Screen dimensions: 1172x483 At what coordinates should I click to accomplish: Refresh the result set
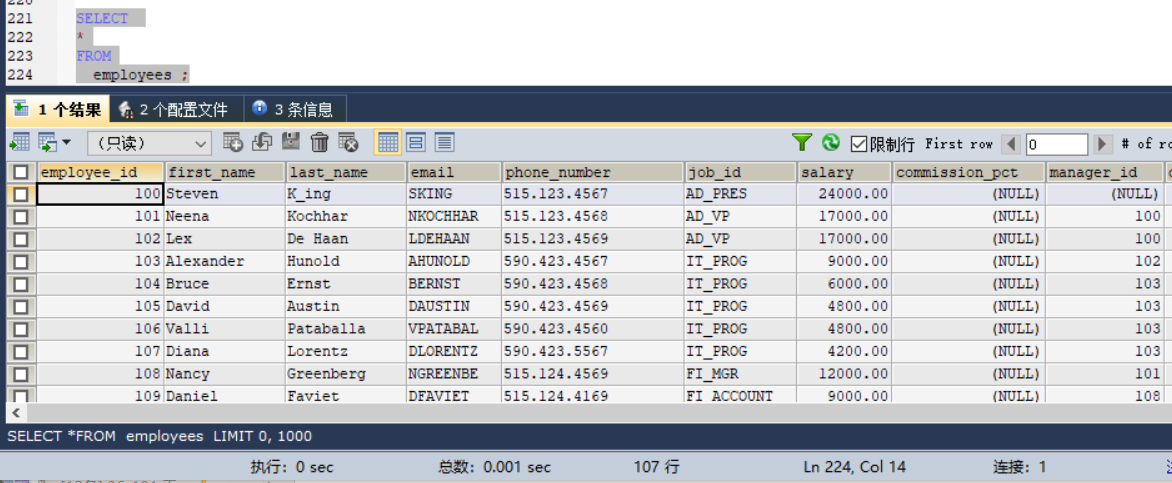[x=830, y=142]
